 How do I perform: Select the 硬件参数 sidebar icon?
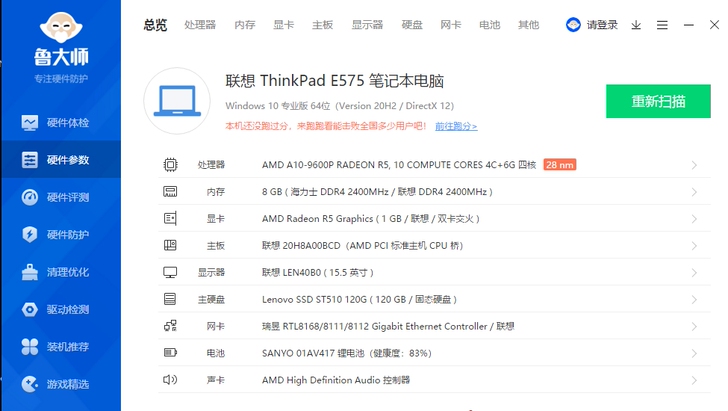click(30, 160)
